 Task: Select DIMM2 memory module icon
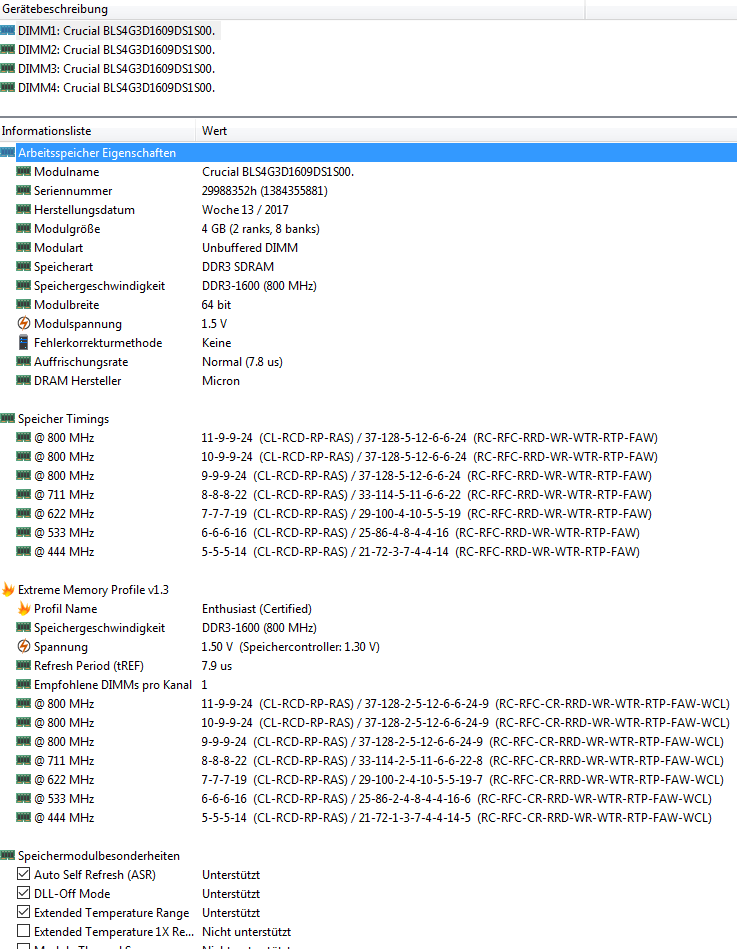point(8,49)
